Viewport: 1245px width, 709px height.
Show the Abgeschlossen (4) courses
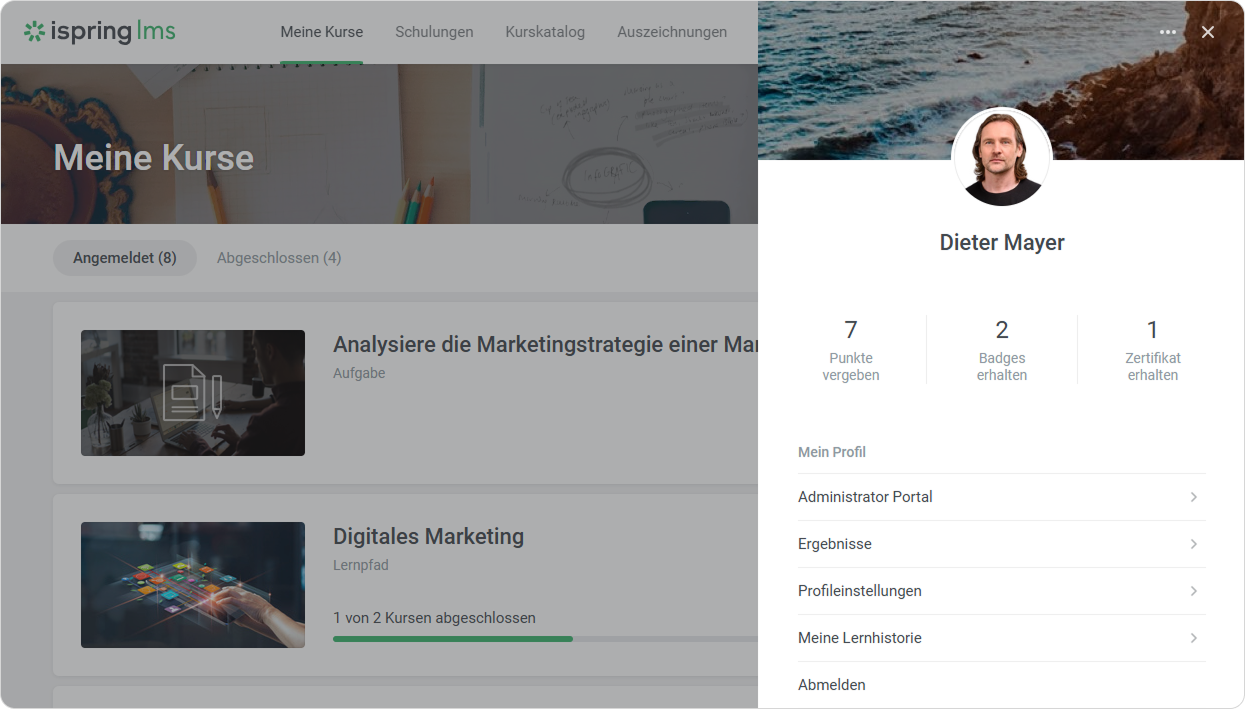point(279,258)
